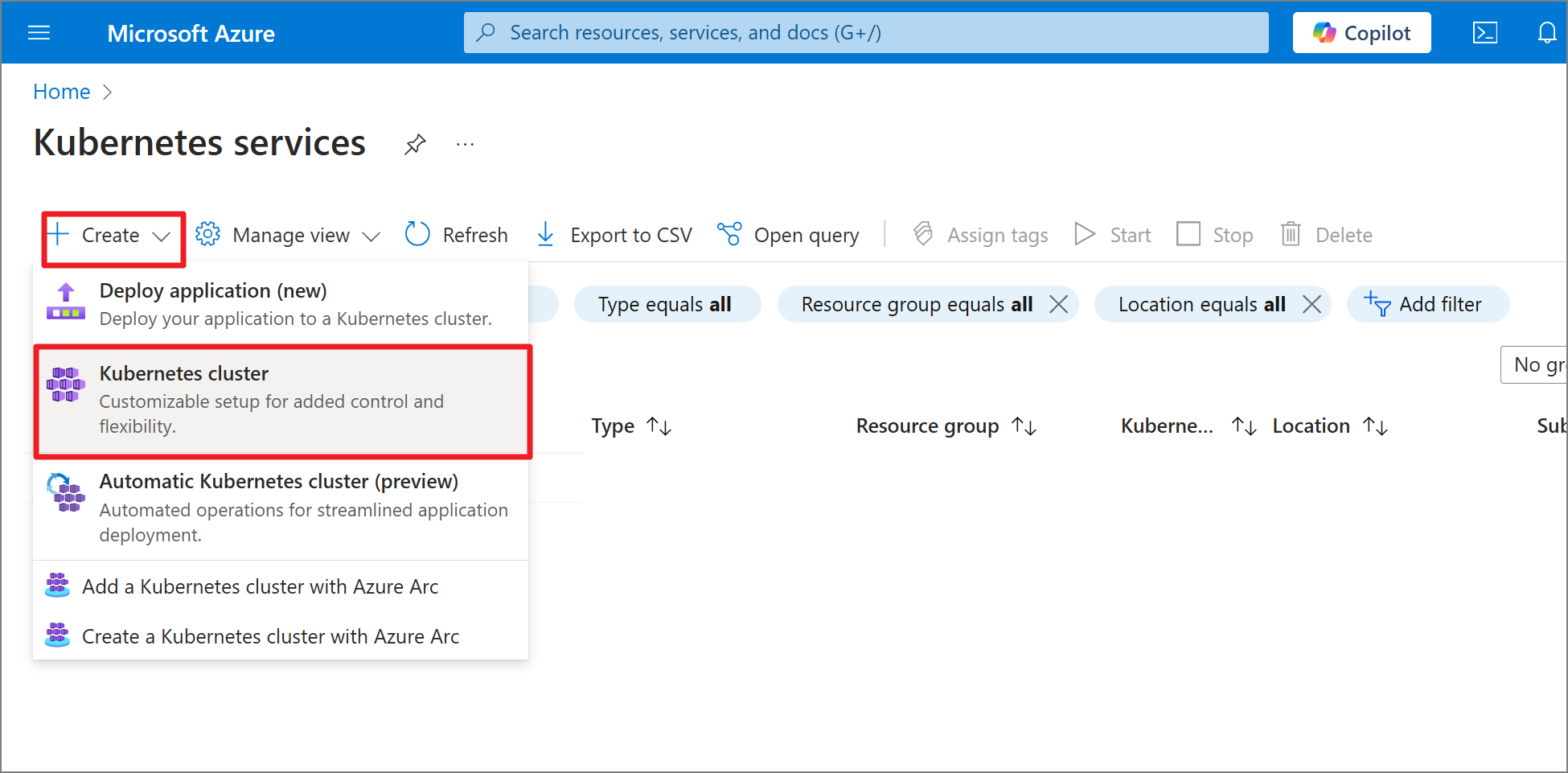The width and height of the screenshot is (1568, 773).
Task: Sort by Location column
Action: coord(1331,426)
